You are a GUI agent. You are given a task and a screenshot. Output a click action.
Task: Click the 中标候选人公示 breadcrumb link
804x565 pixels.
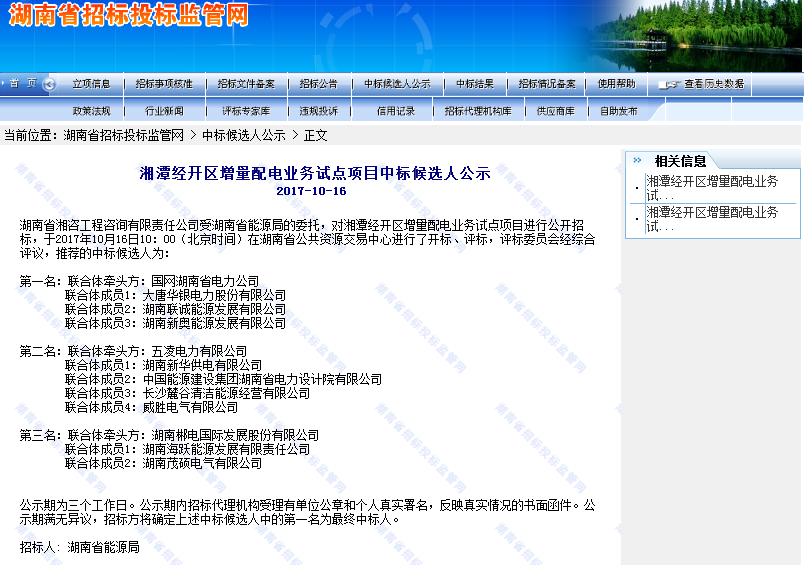pyautogui.click(x=244, y=135)
